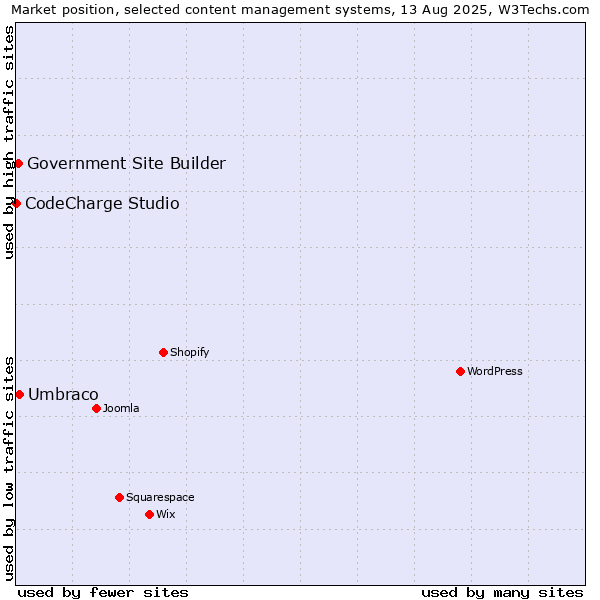The image size is (600, 600).
Task: Click the Government Site Builder data point
Action: [x=18, y=164]
